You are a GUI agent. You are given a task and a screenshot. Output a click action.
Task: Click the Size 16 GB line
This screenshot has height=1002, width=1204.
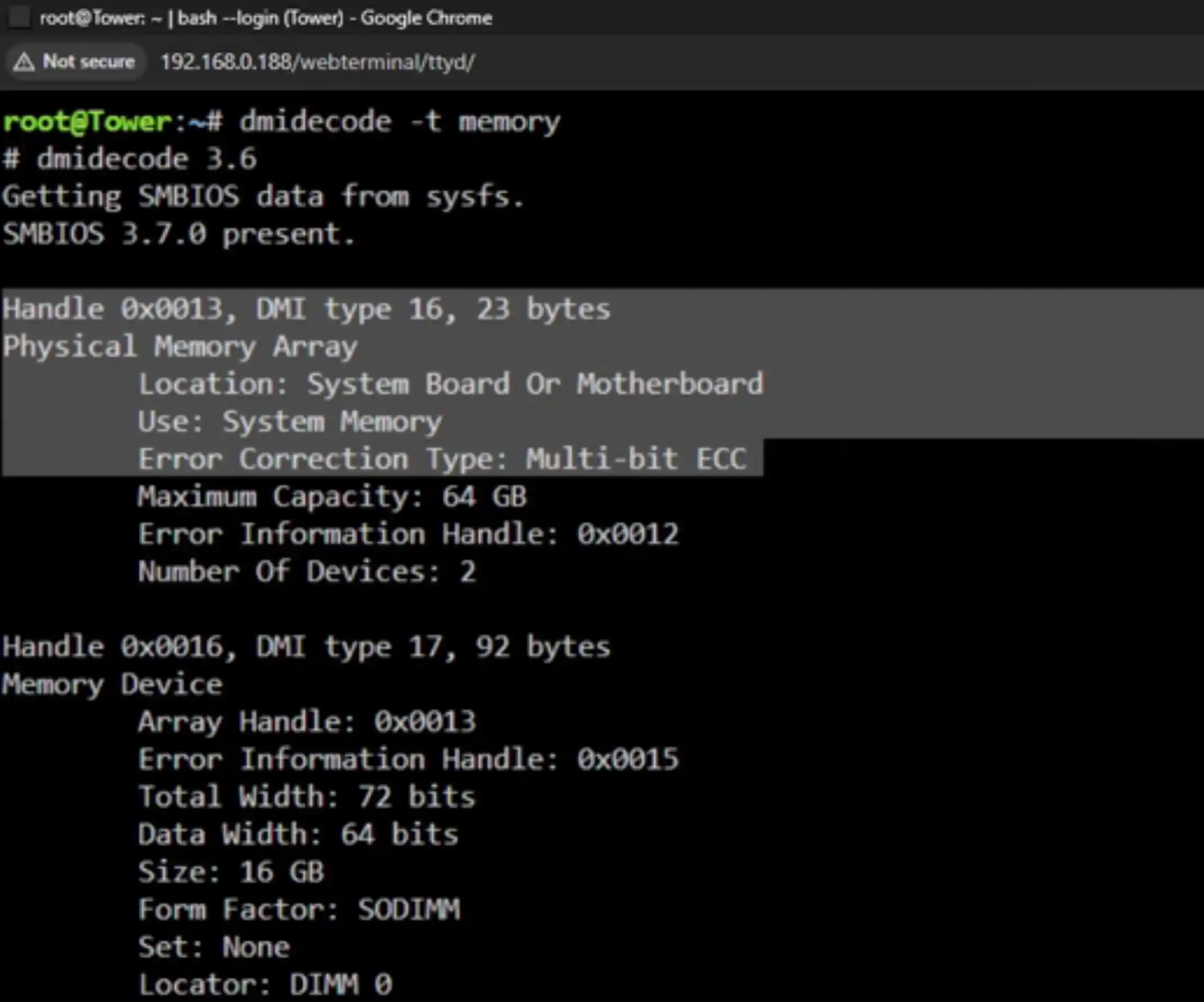(231, 872)
